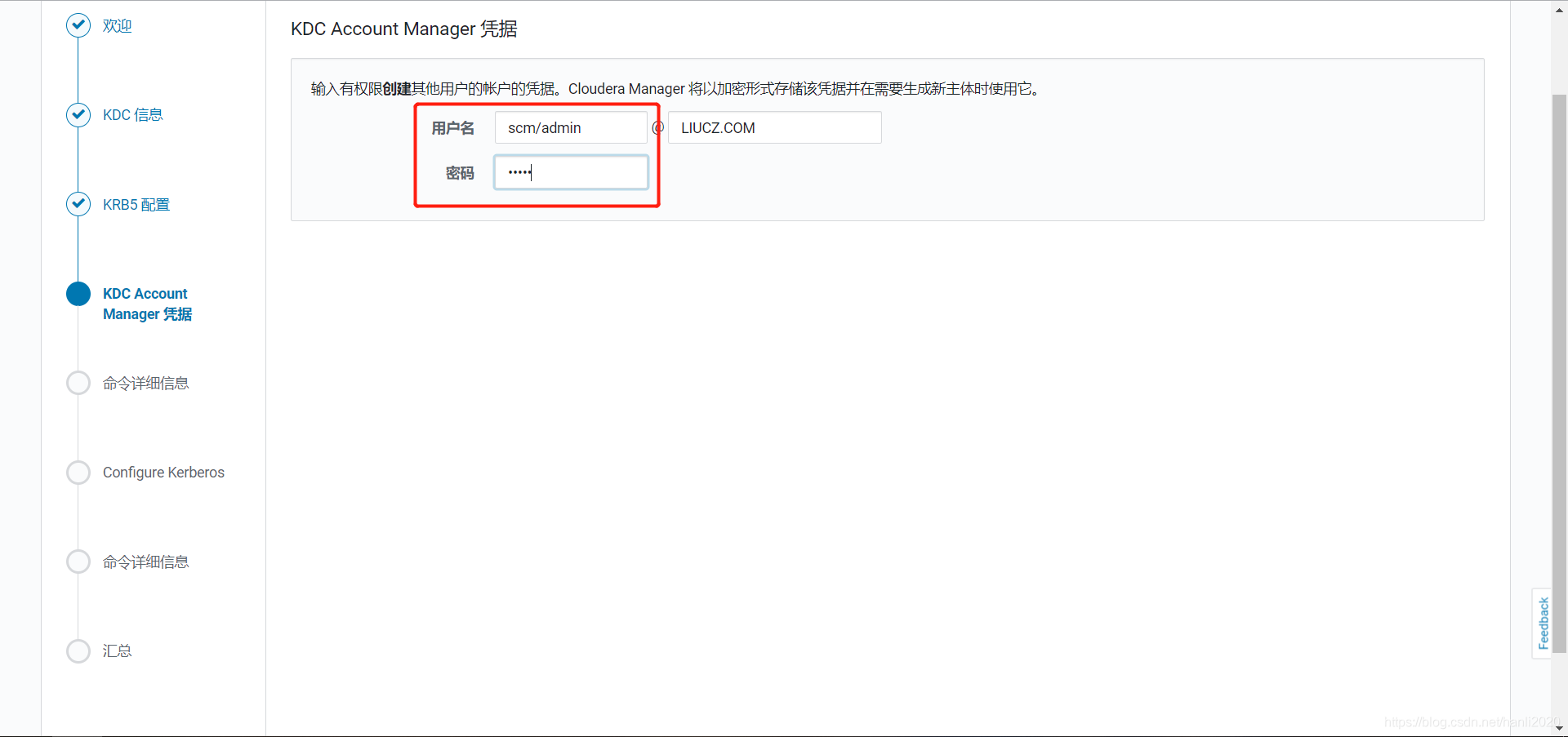This screenshot has height=737, width=1568.
Task: Click the KDC Account Manager 凭据 page heading
Action: (404, 29)
